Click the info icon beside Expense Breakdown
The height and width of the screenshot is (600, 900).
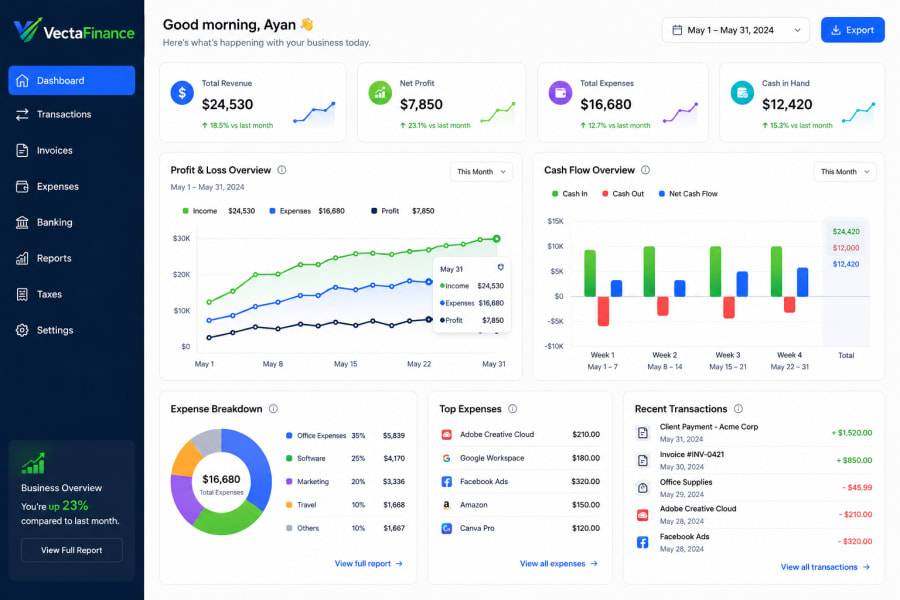click(x=273, y=409)
